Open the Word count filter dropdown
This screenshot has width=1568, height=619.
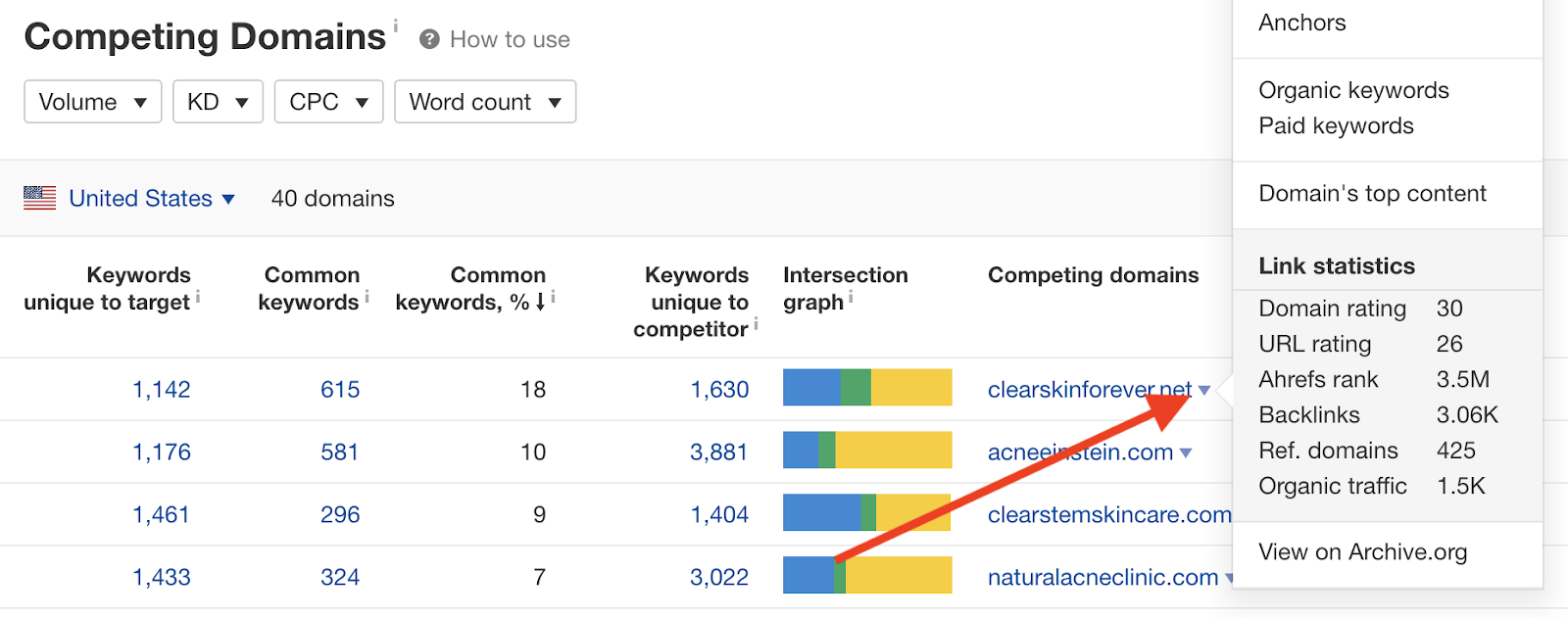(485, 102)
